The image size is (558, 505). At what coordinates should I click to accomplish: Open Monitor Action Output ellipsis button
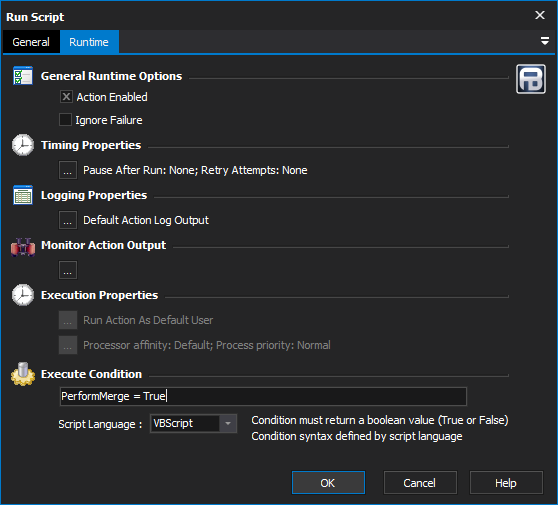pos(68,270)
